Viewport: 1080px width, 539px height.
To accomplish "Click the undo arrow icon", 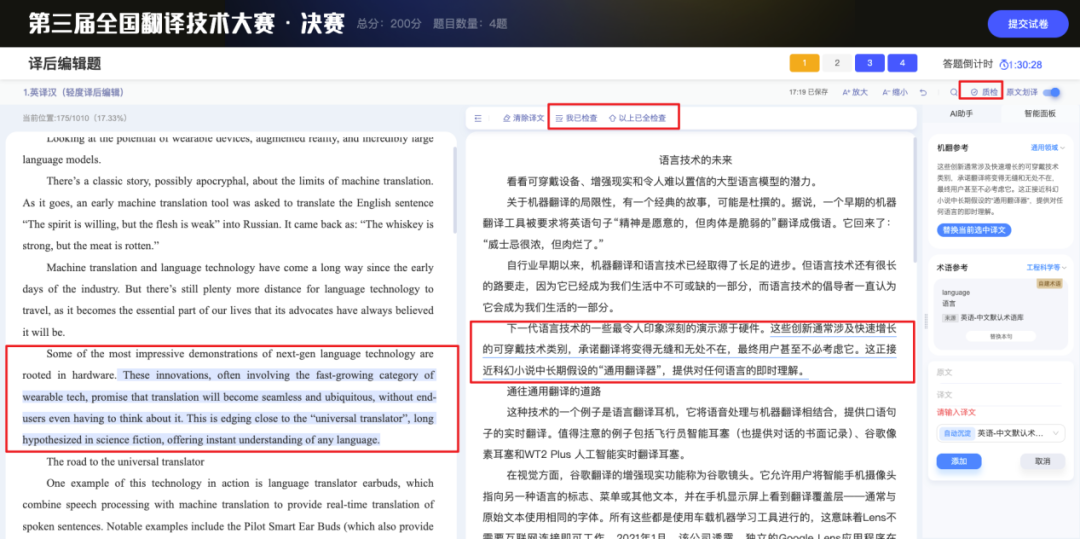I will click(923, 92).
